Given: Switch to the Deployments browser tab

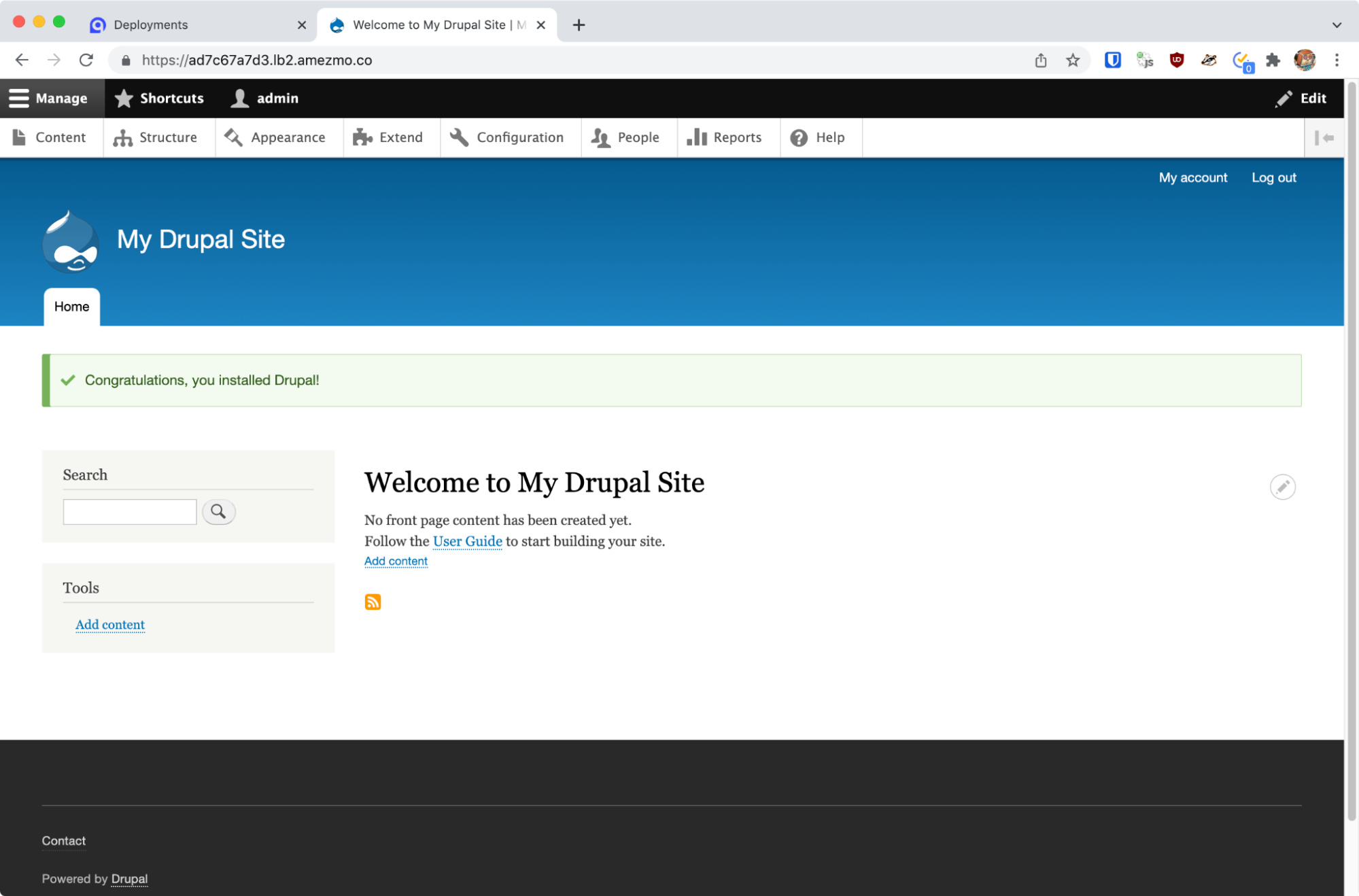Looking at the screenshot, I should tap(197, 24).
